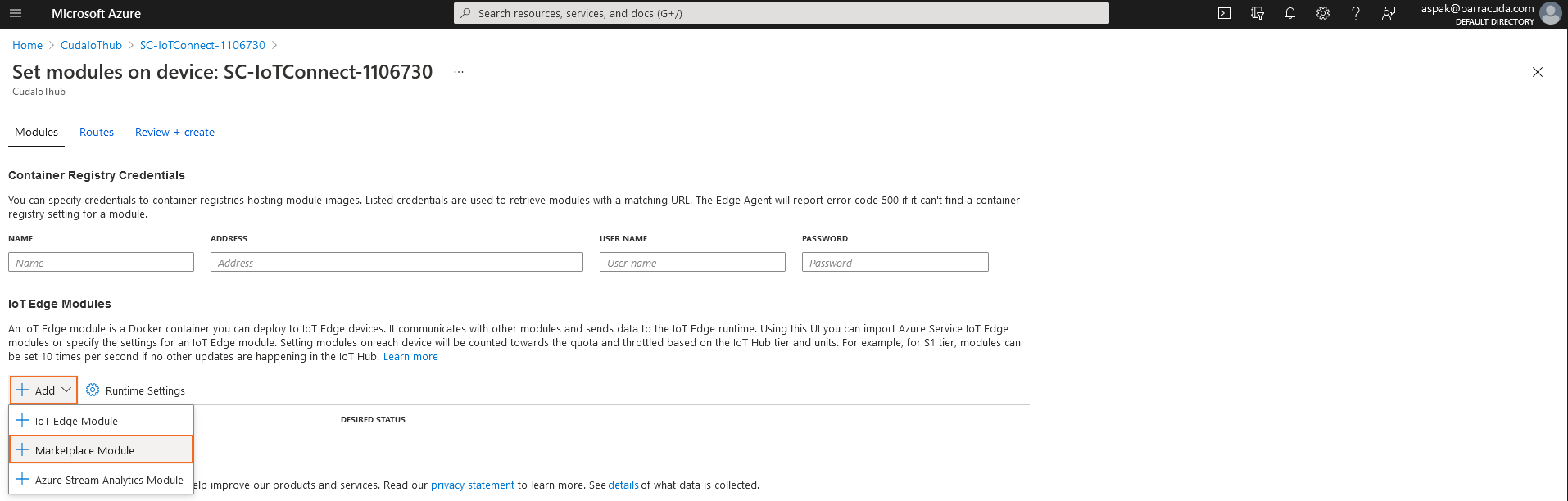The width and height of the screenshot is (1568, 501).
Task: Click the Container Registry Credentials heading
Action: coord(97,175)
